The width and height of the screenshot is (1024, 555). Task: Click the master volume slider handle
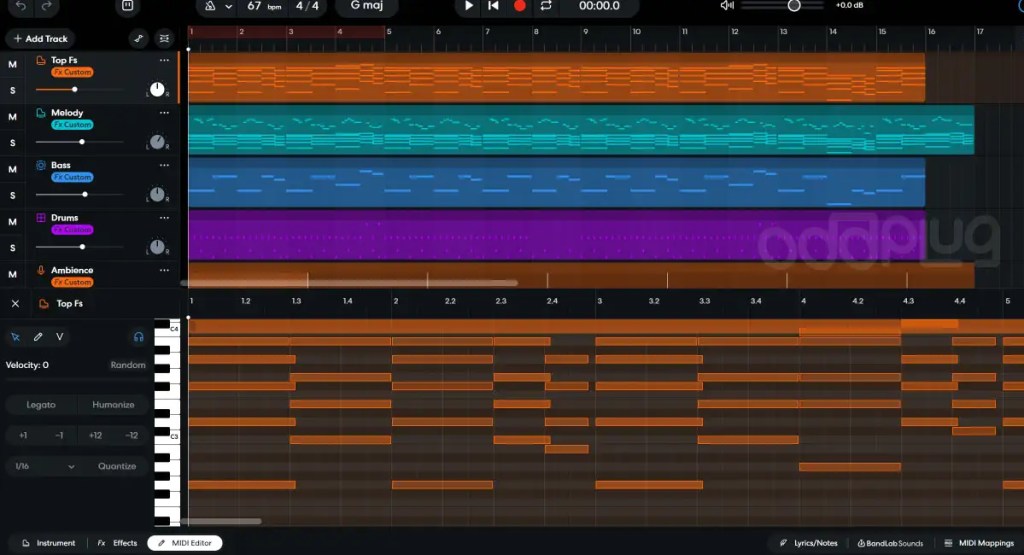coord(793,6)
